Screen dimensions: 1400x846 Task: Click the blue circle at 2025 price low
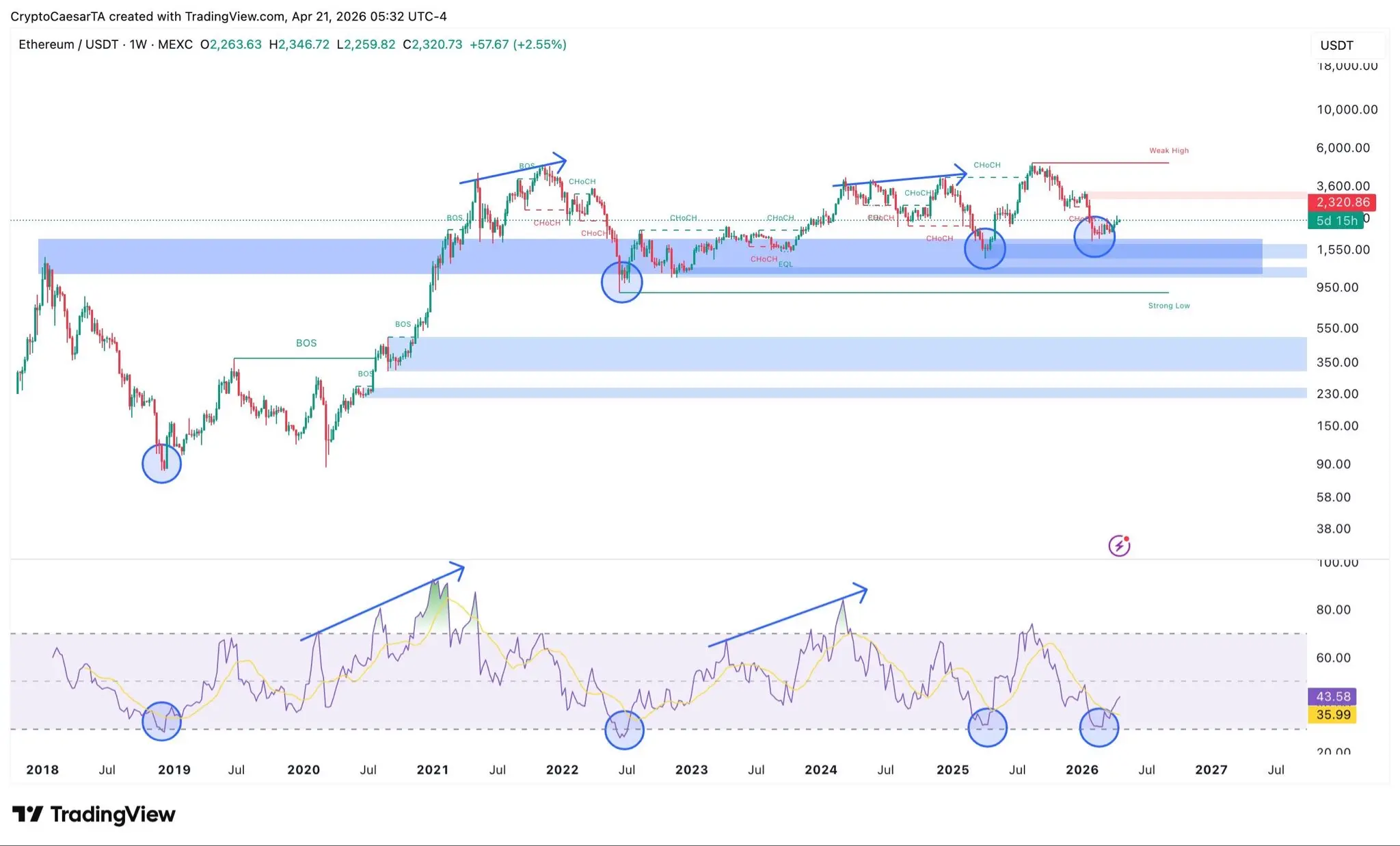pyautogui.click(x=984, y=248)
